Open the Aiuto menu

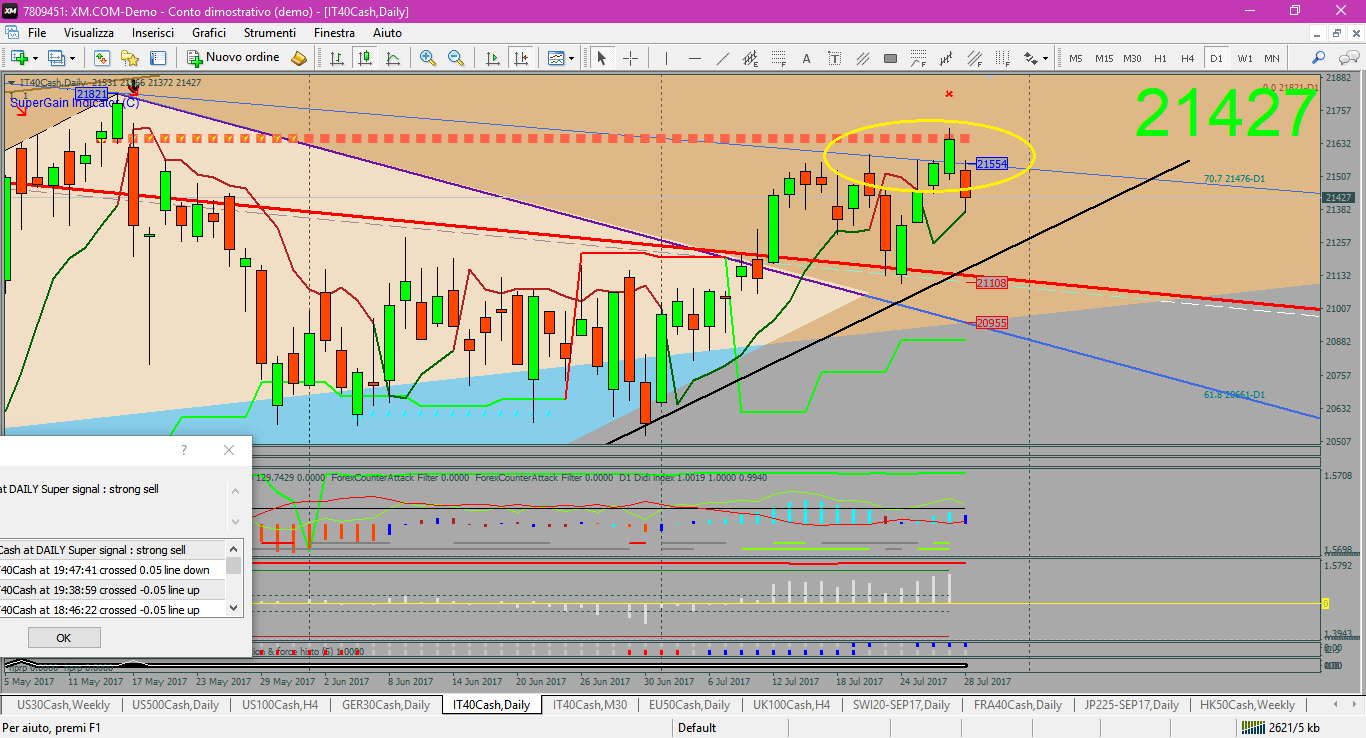pos(387,33)
